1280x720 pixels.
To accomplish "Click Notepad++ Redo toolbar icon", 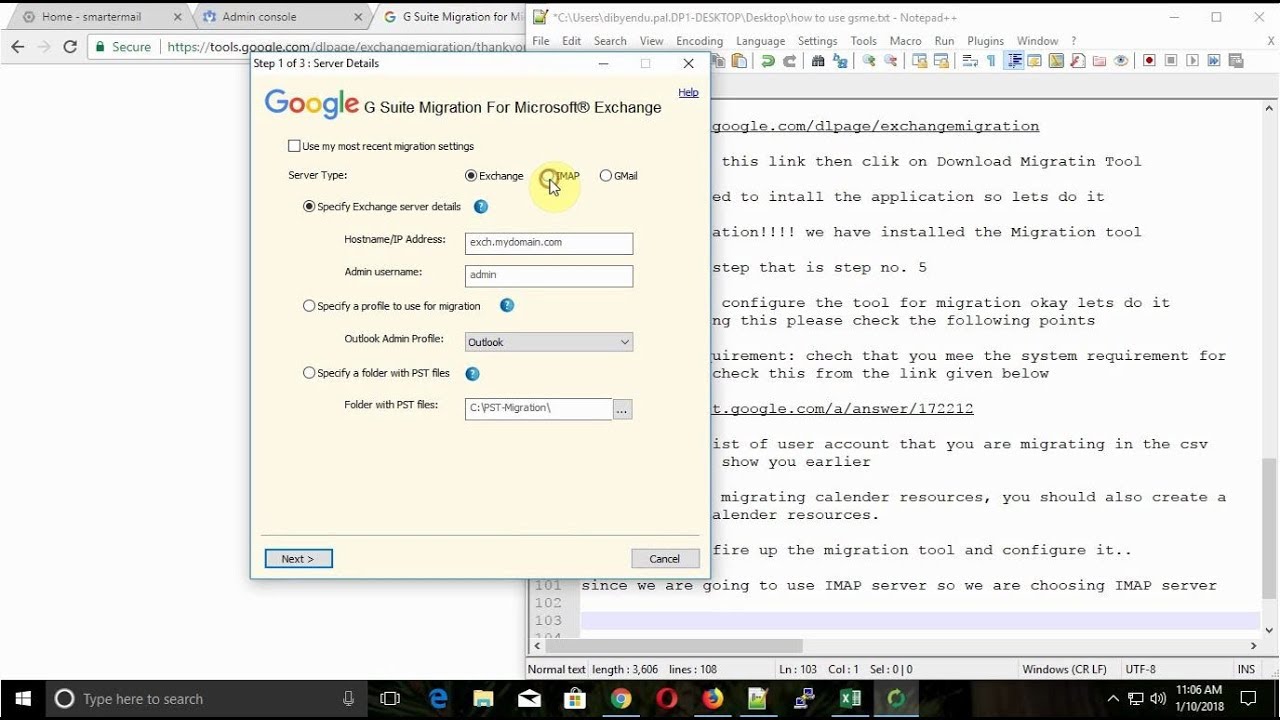I will [789, 61].
